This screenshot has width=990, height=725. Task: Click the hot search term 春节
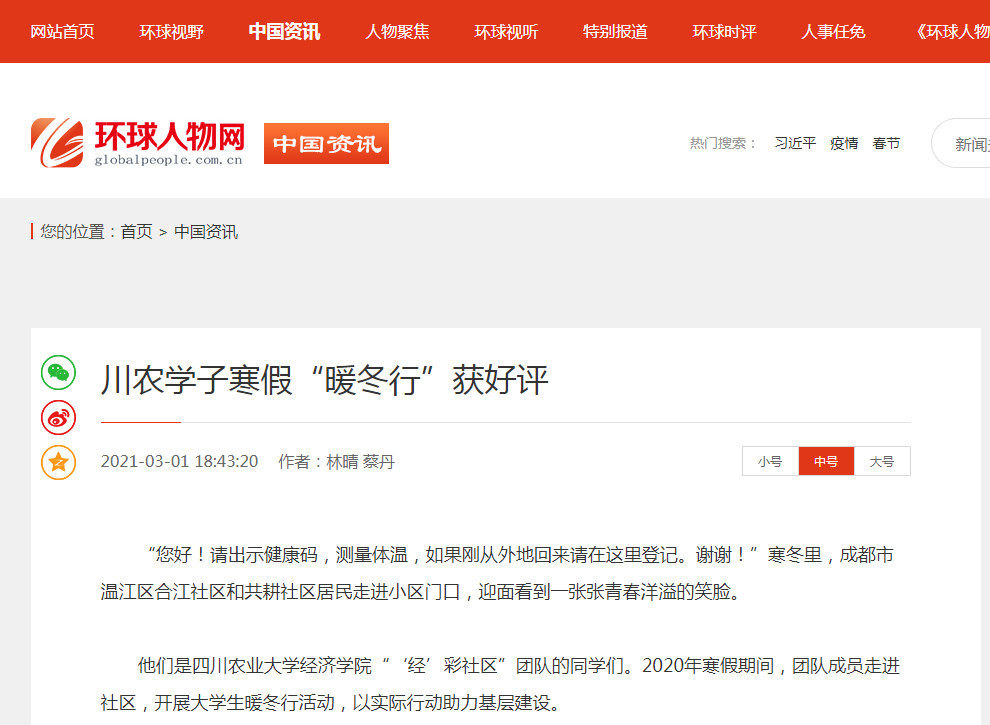coord(886,143)
